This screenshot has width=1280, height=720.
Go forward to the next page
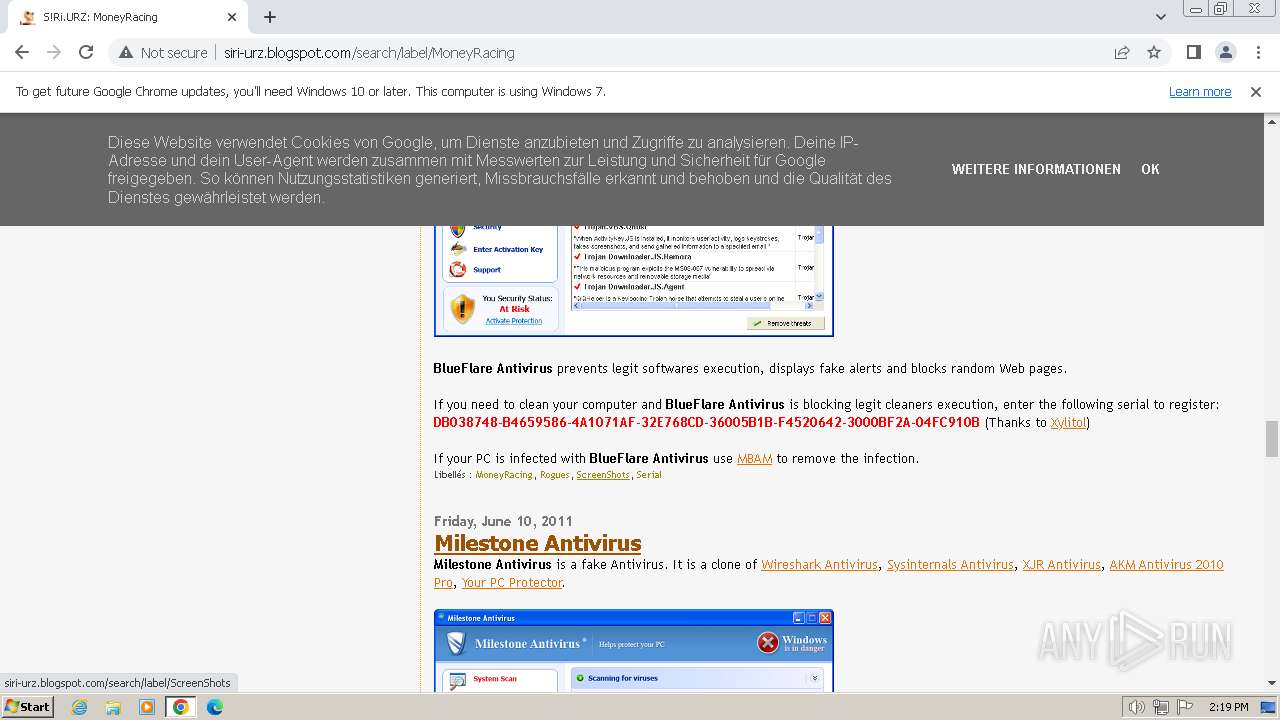(54, 53)
